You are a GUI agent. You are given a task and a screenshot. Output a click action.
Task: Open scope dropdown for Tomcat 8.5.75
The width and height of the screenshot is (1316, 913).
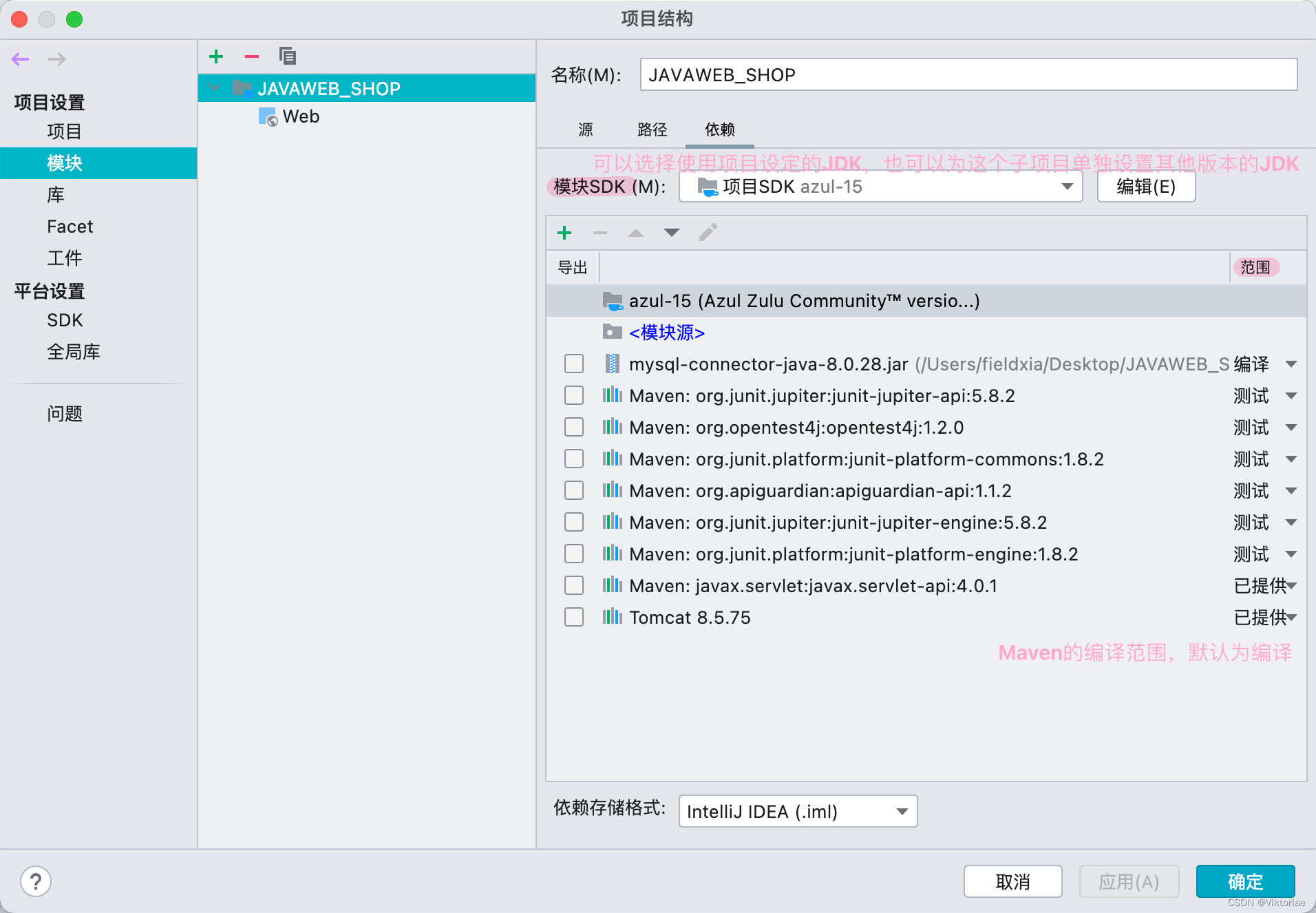point(1292,618)
